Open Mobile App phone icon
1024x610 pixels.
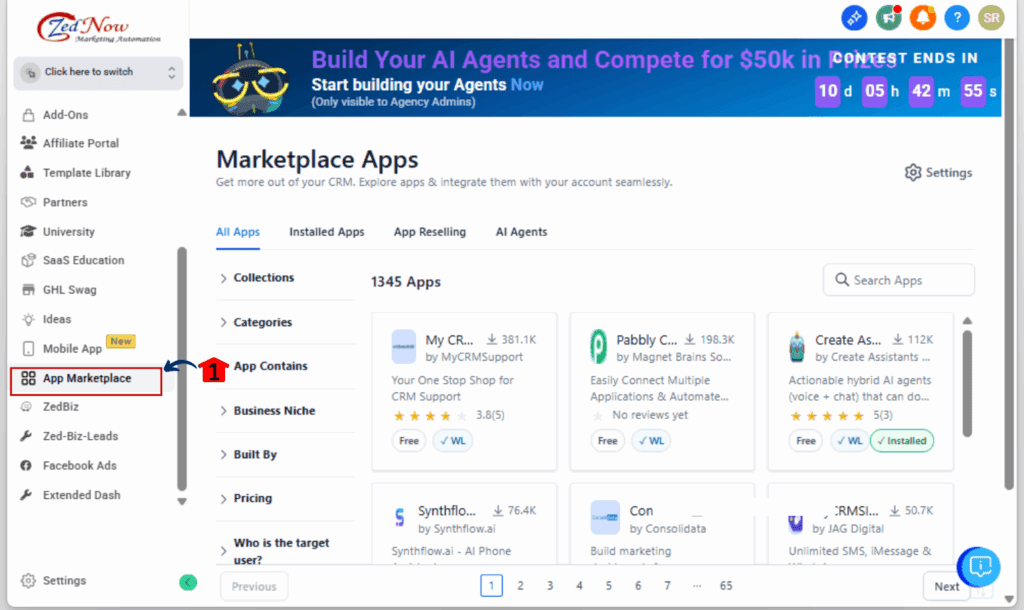[28, 348]
